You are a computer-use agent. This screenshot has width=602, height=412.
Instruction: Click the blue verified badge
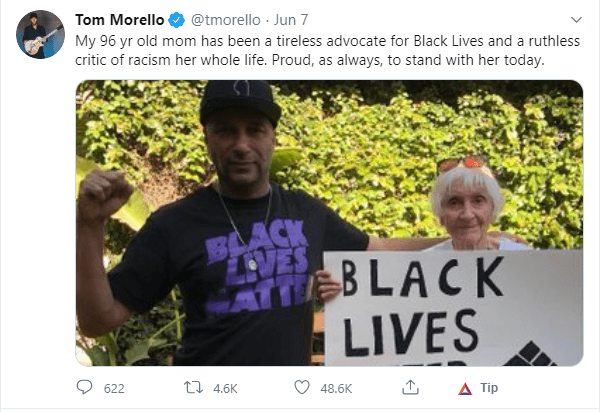177,20
